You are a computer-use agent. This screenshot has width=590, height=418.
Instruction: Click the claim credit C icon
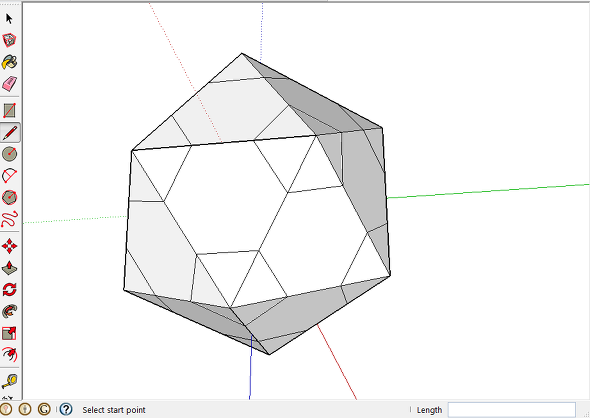[x=44, y=409]
